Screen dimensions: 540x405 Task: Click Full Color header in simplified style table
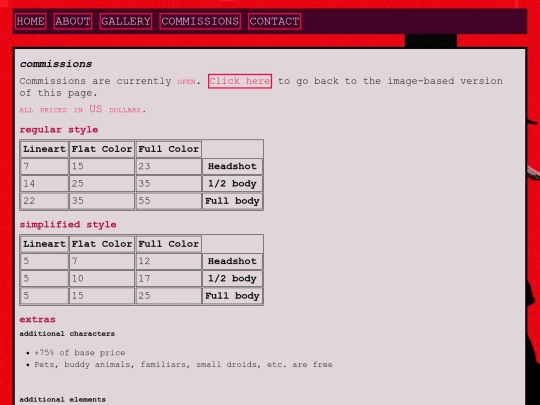pos(169,244)
